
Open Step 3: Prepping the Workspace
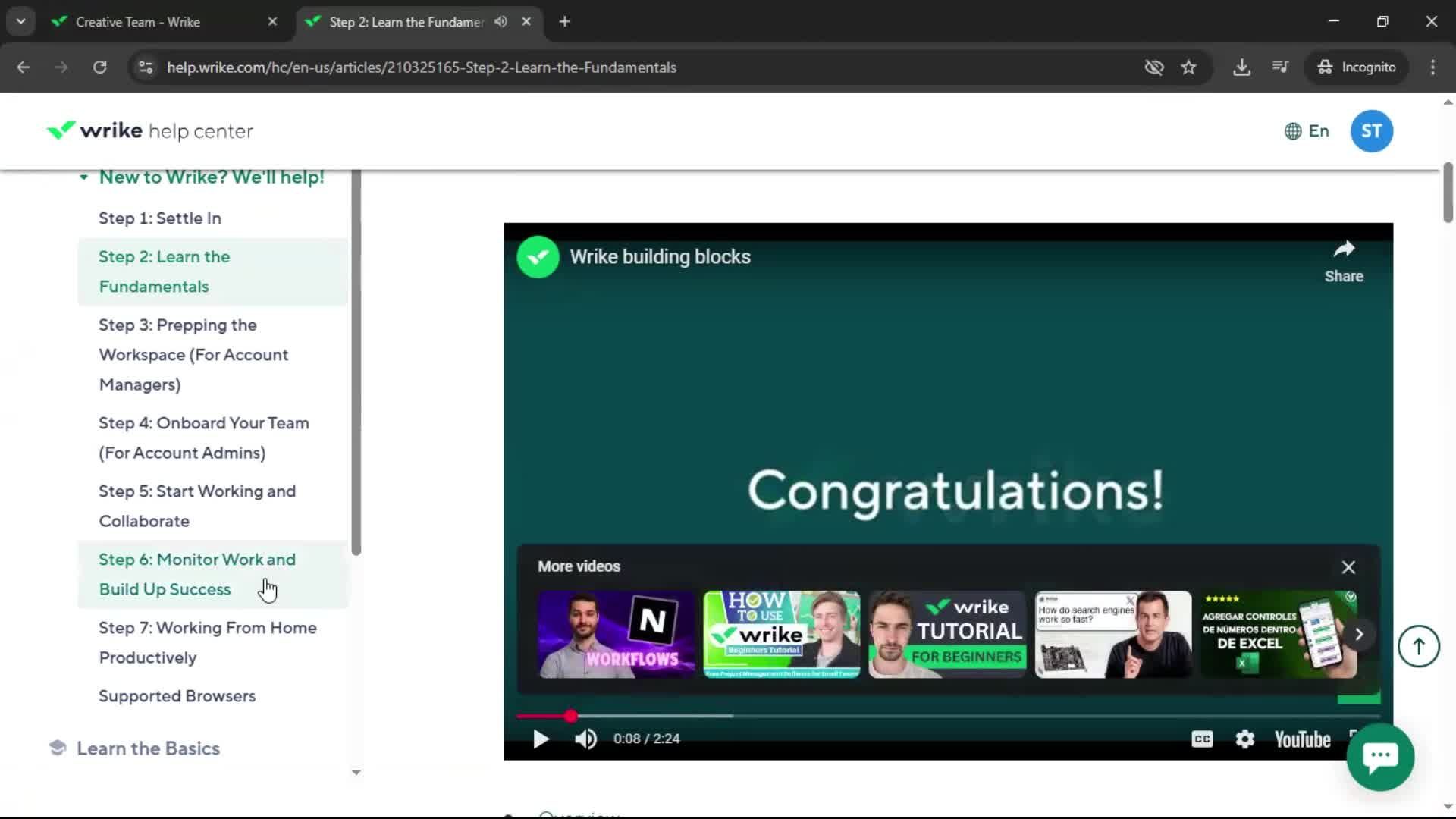[193, 355]
